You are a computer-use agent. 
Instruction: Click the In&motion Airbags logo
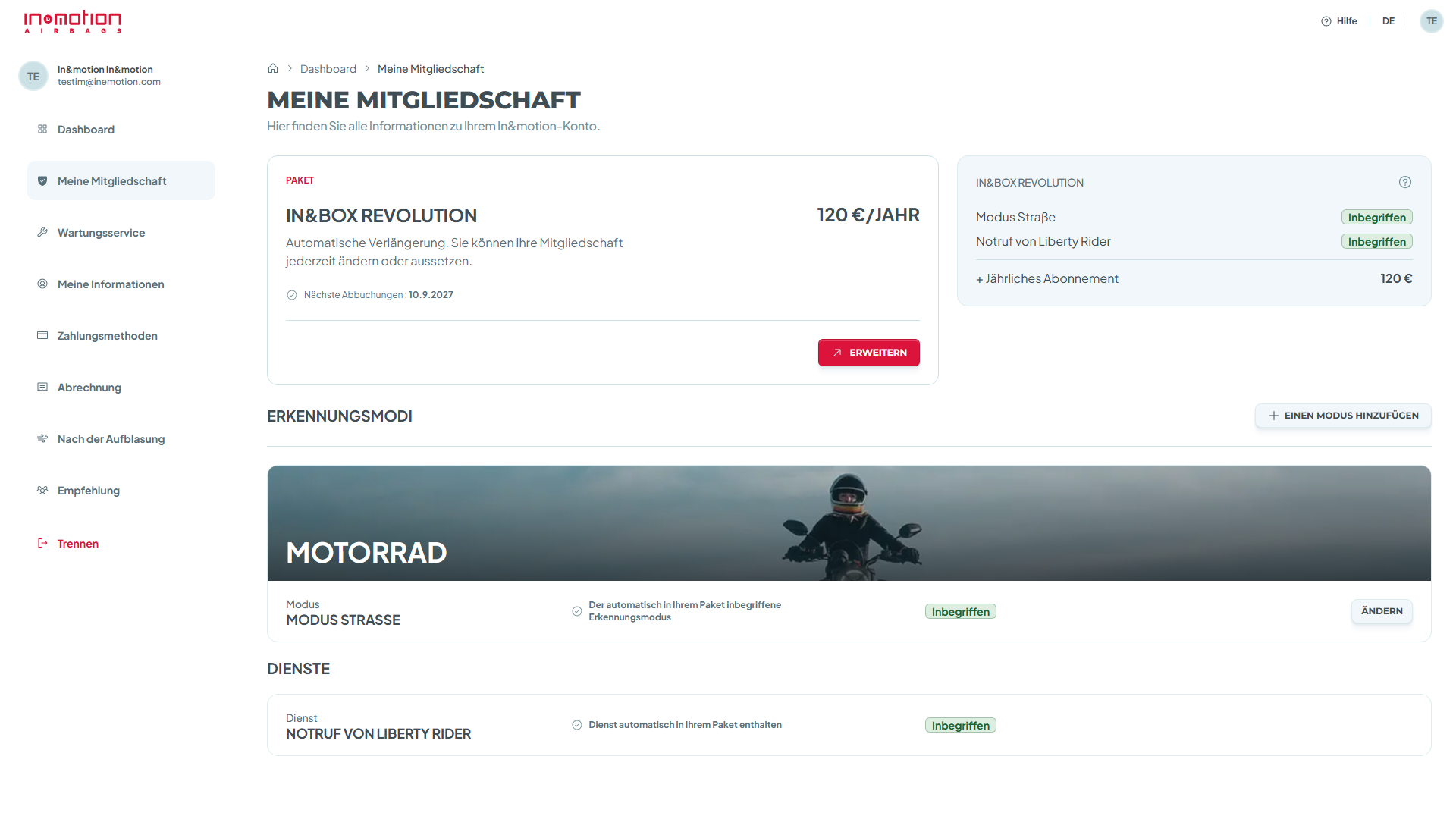click(73, 22)
